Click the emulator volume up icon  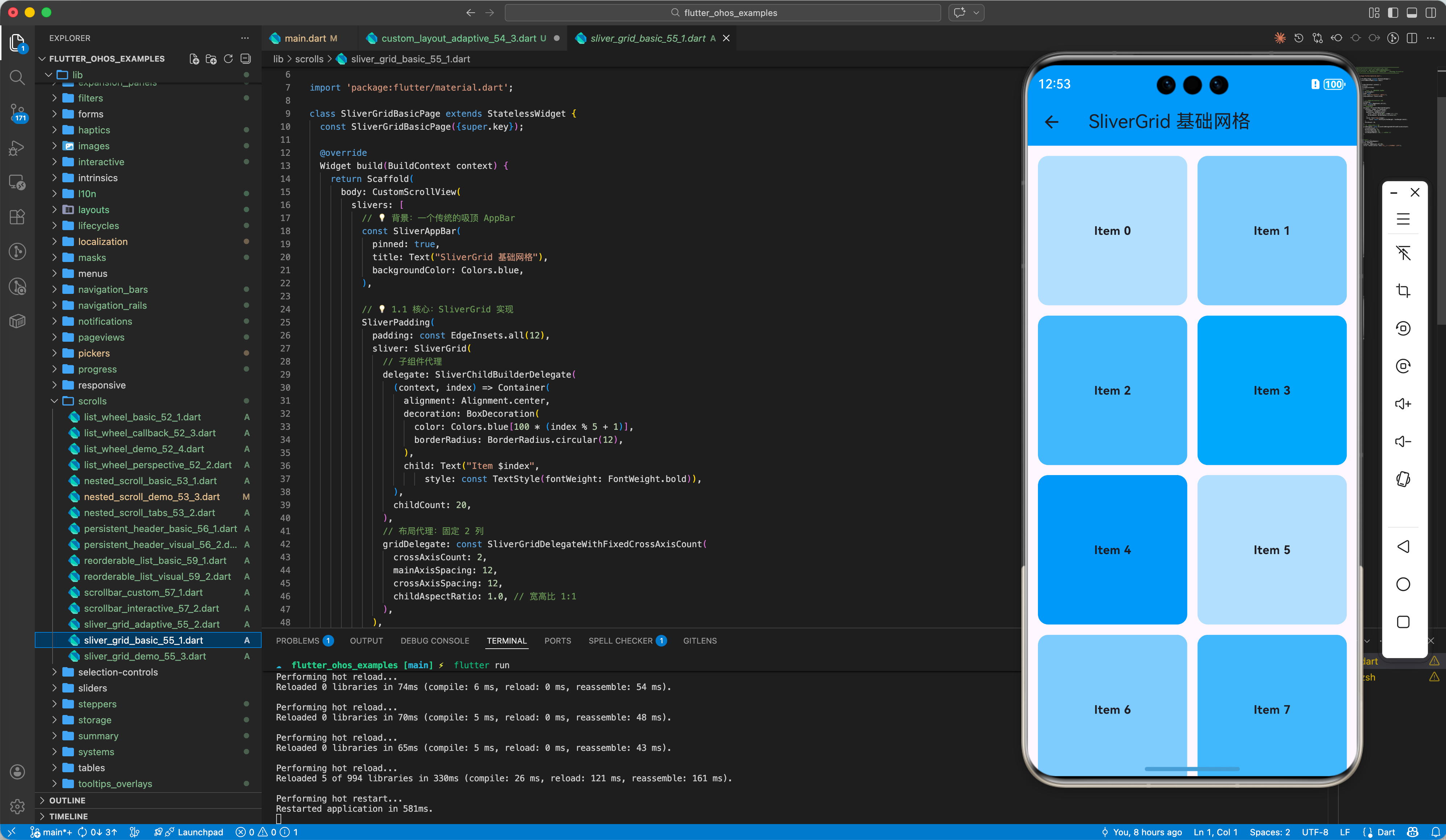1403,404
